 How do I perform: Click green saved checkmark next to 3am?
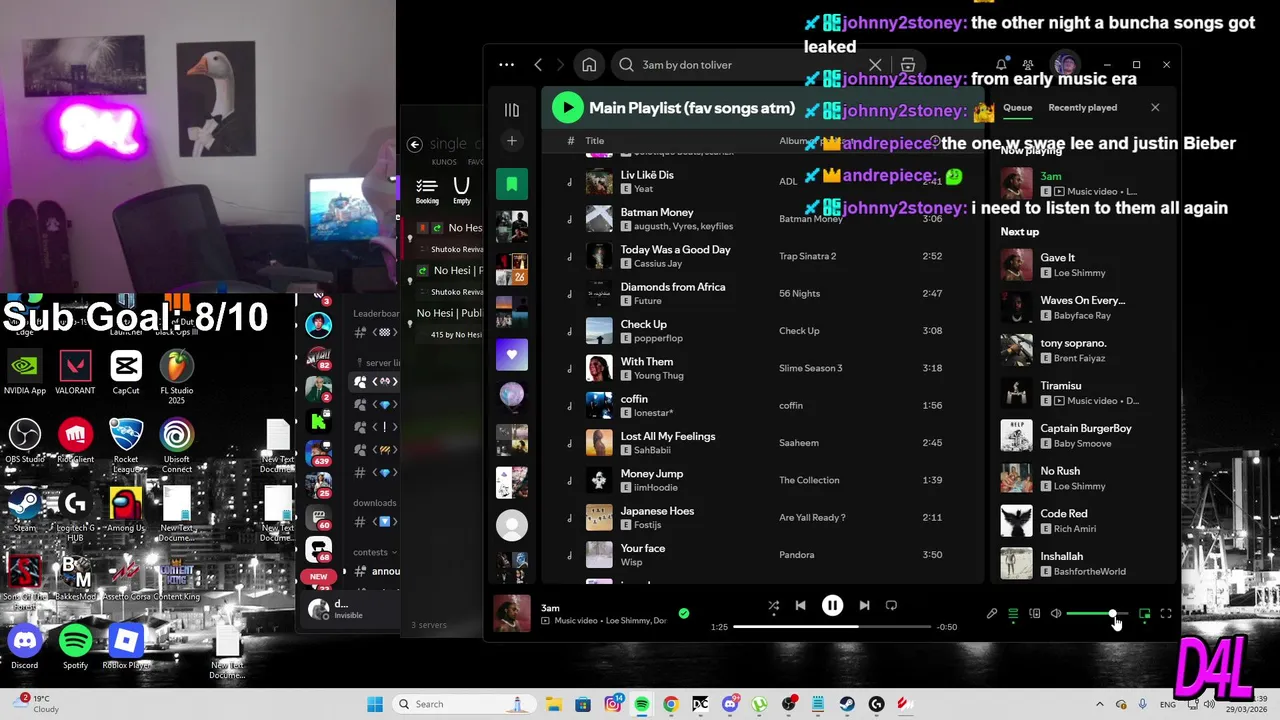tap(684, 614)
